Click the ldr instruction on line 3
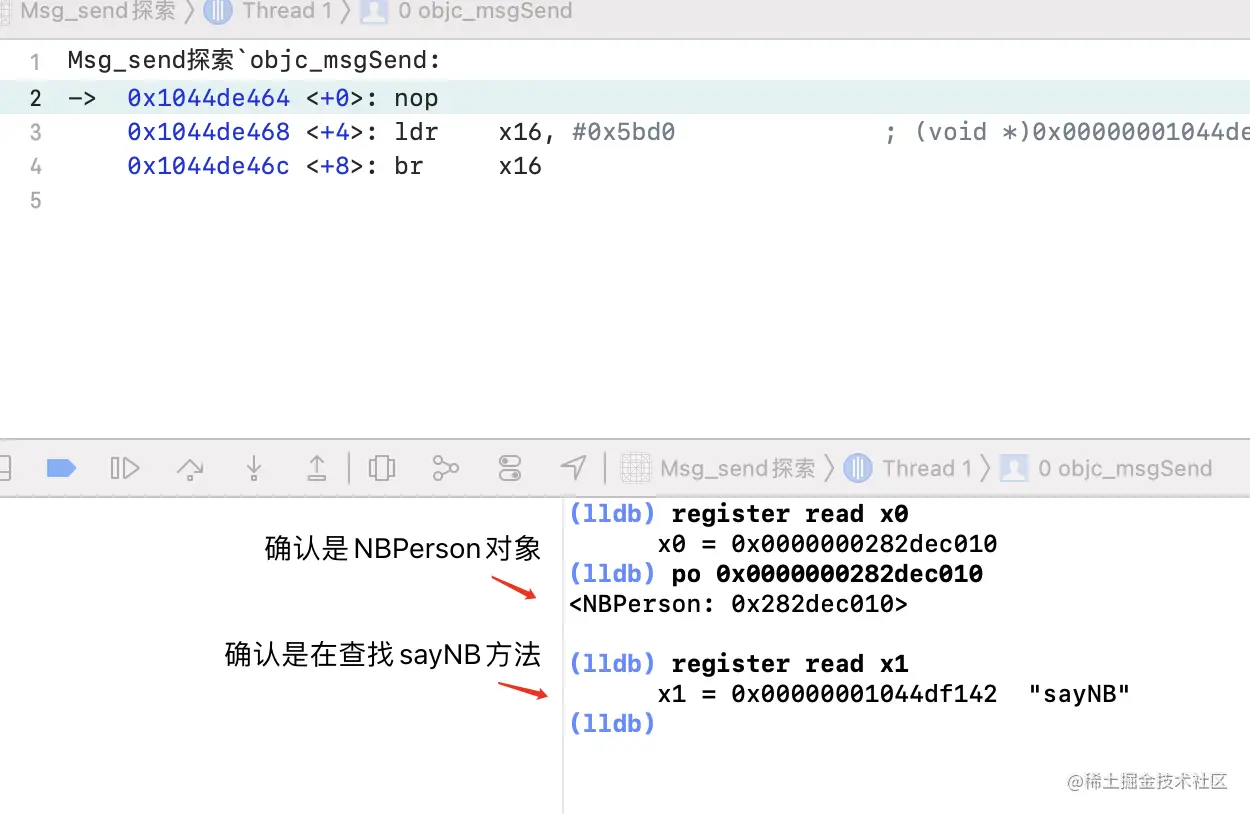This screenshot has width=1250, height=814. pos(416,132)
